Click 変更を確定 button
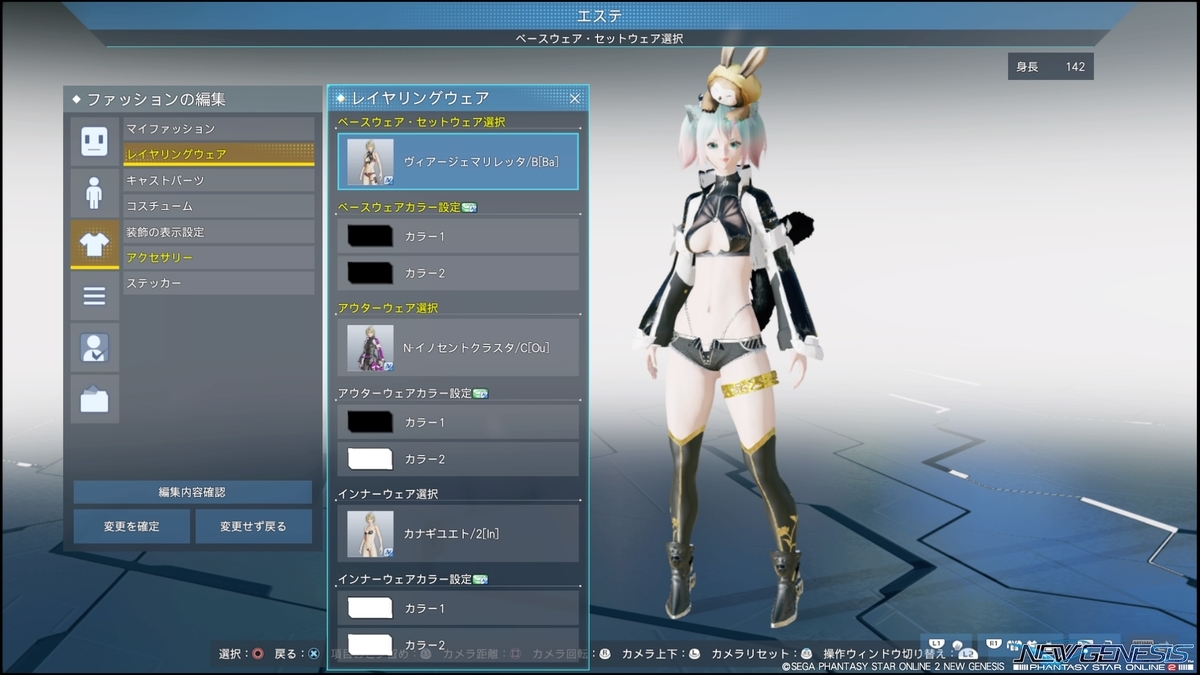 point(132,526)
